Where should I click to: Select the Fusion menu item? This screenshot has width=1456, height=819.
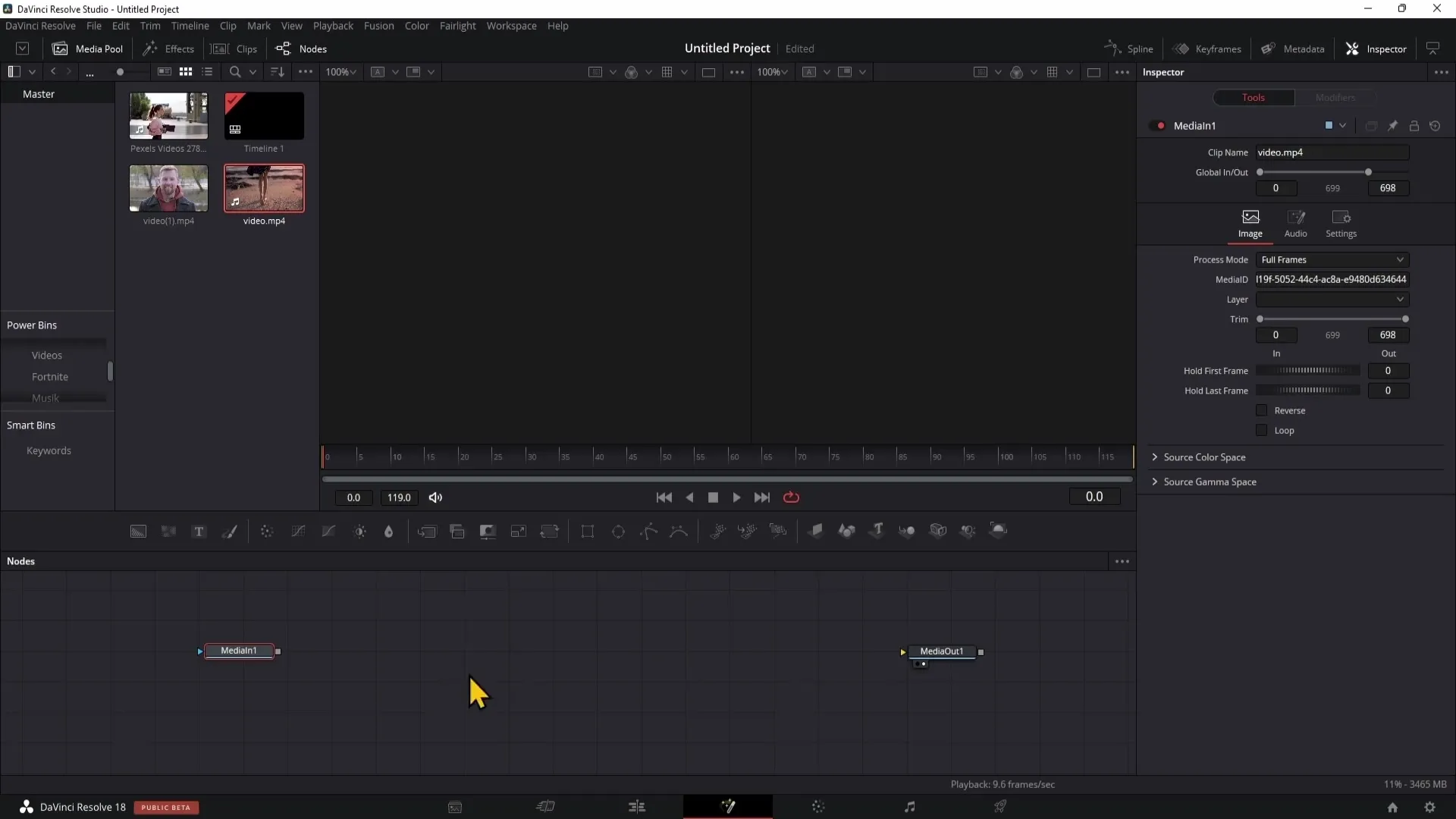pyautogui.click(x=379, y=25)
